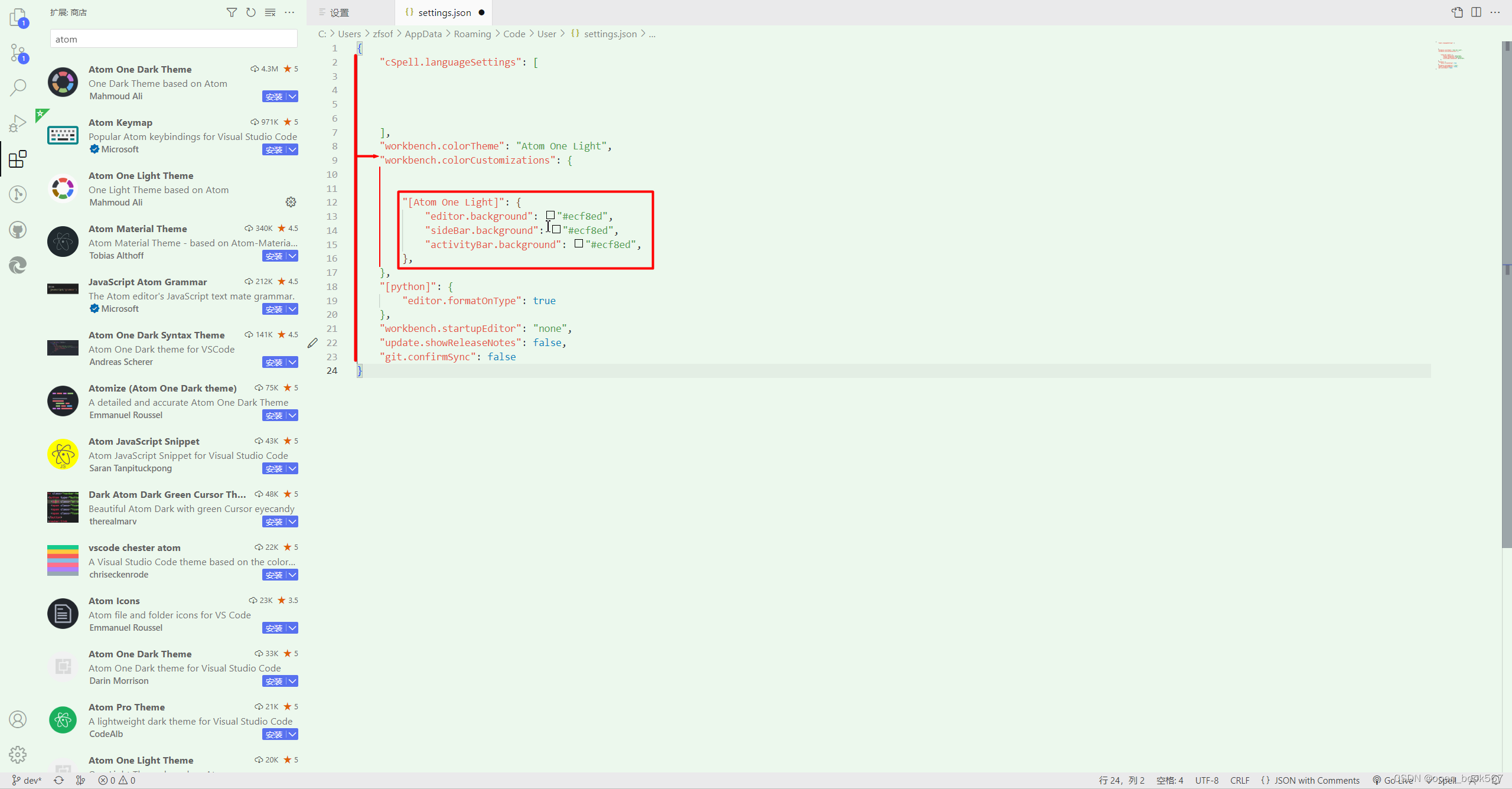This screenshot has width=1512, height=789.
Task: Select language mode JSON with Comments
Action: [1310, 780]
